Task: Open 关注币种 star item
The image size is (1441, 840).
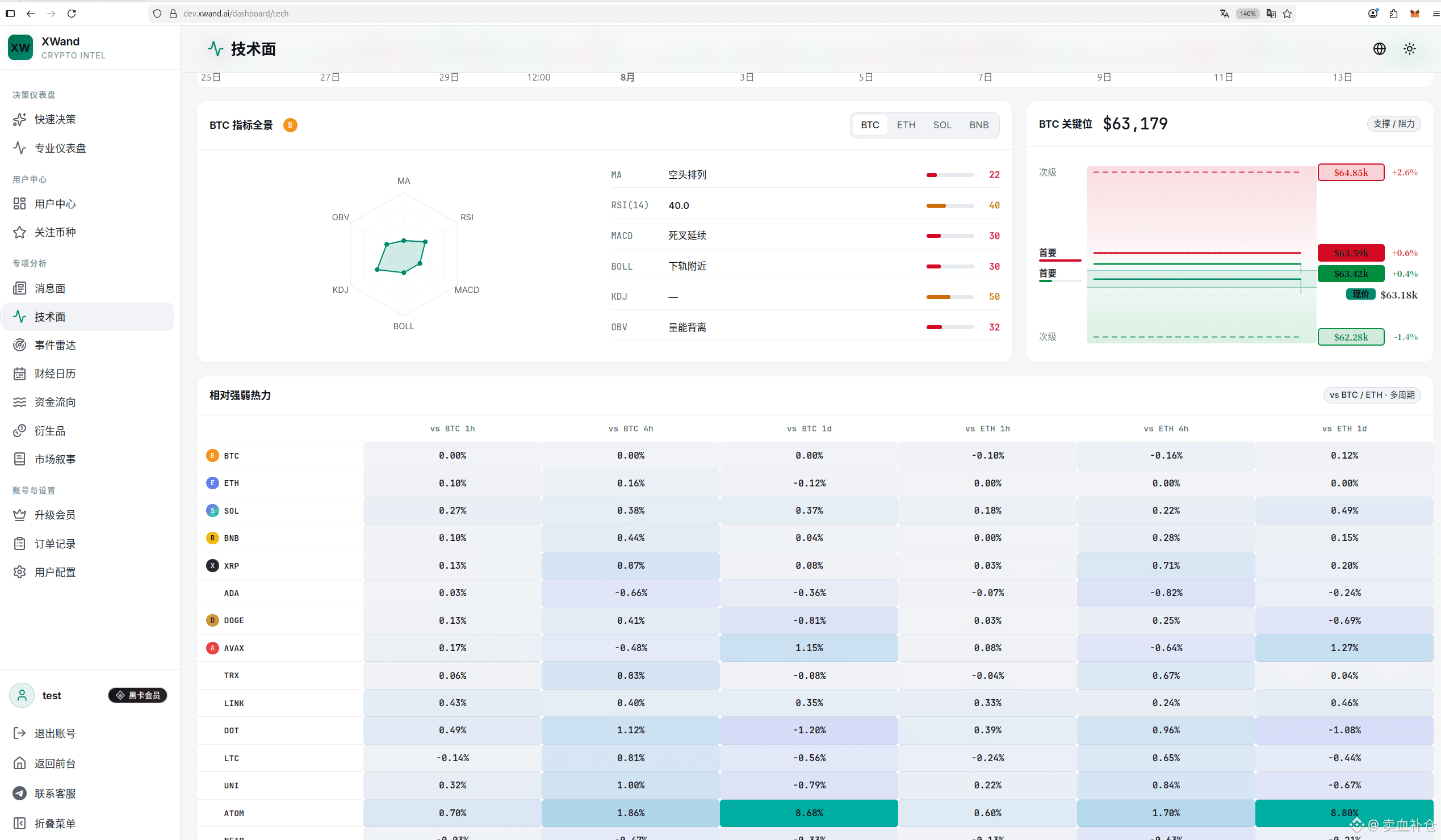Action: click(89, 233)
